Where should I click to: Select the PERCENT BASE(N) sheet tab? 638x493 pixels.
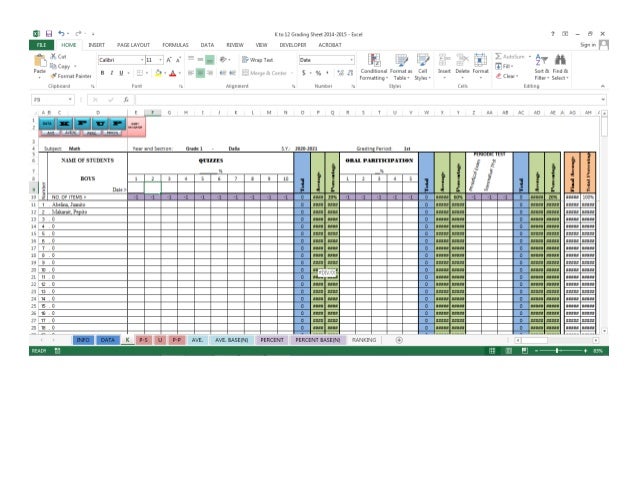(318, 340)
